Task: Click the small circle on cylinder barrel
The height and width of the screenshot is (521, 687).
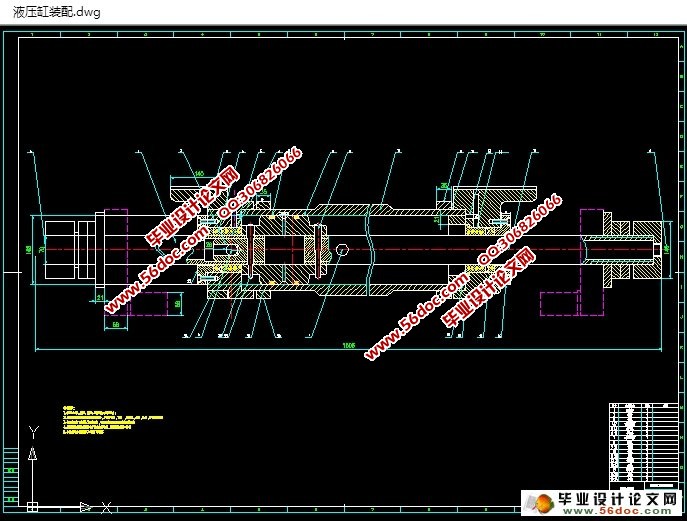Action: (343, 251)
